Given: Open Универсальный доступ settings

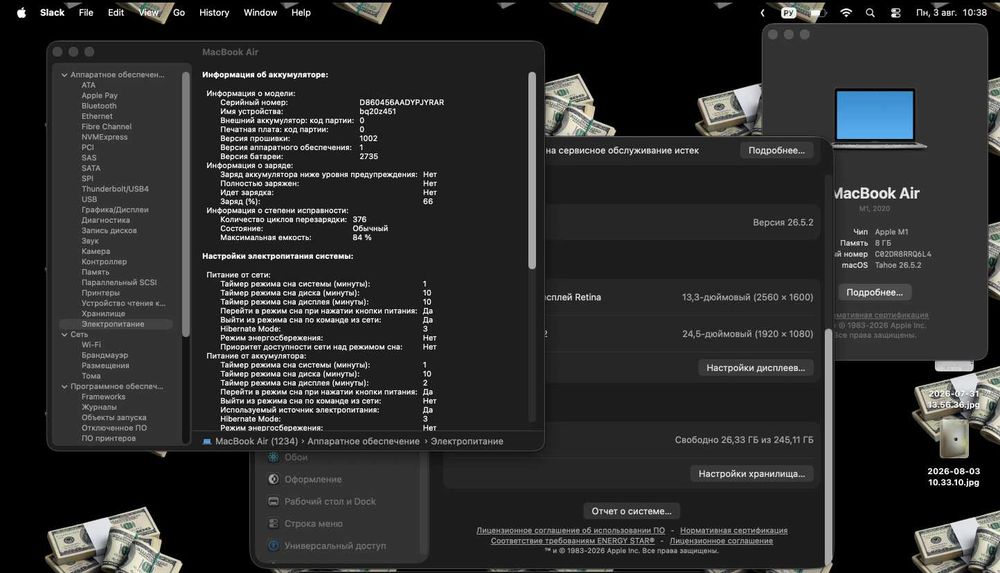Looking at the screenshot, I should (x=335, y=546).
